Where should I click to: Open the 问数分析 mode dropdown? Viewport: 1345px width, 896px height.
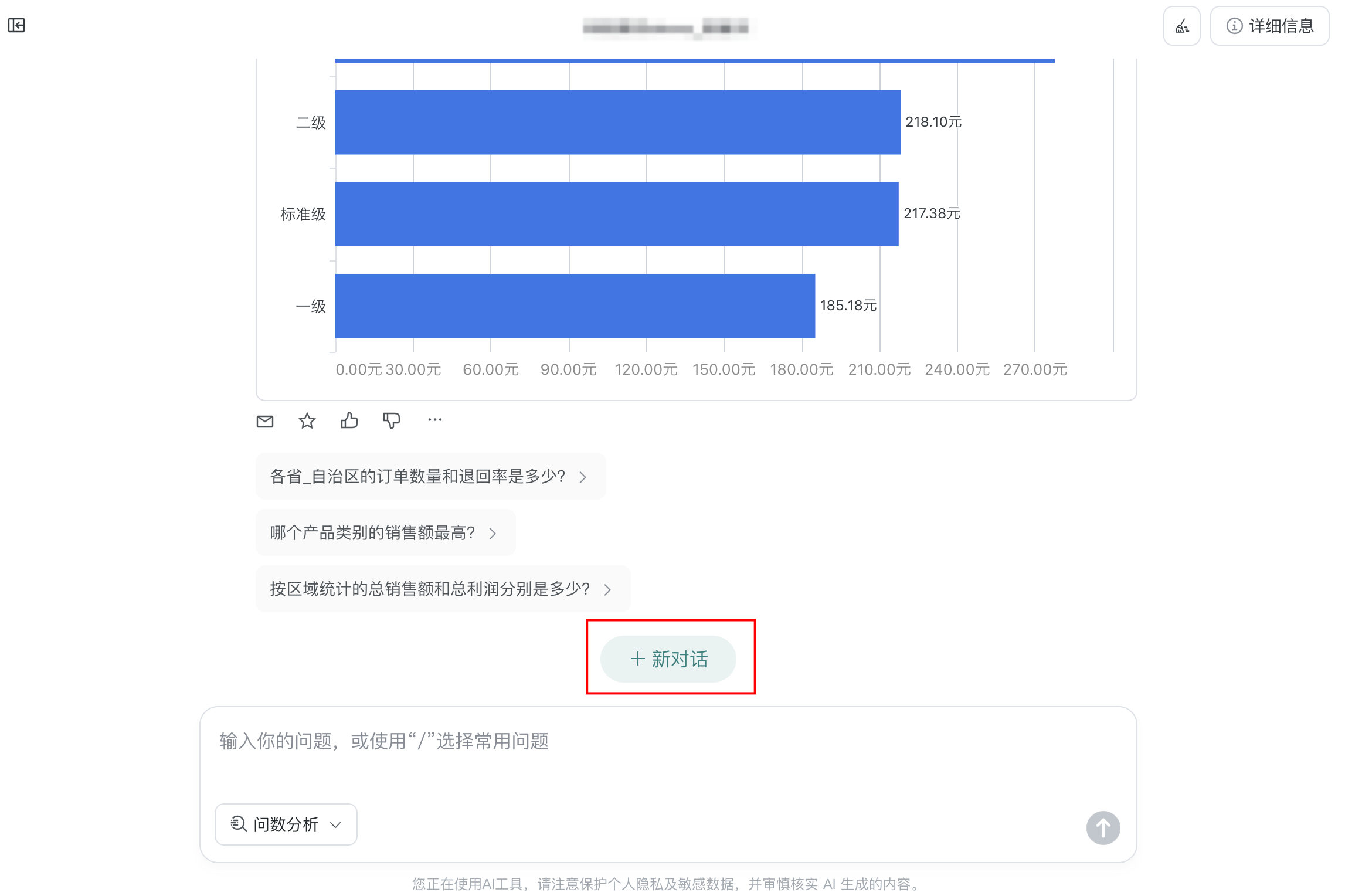[335, 824]
